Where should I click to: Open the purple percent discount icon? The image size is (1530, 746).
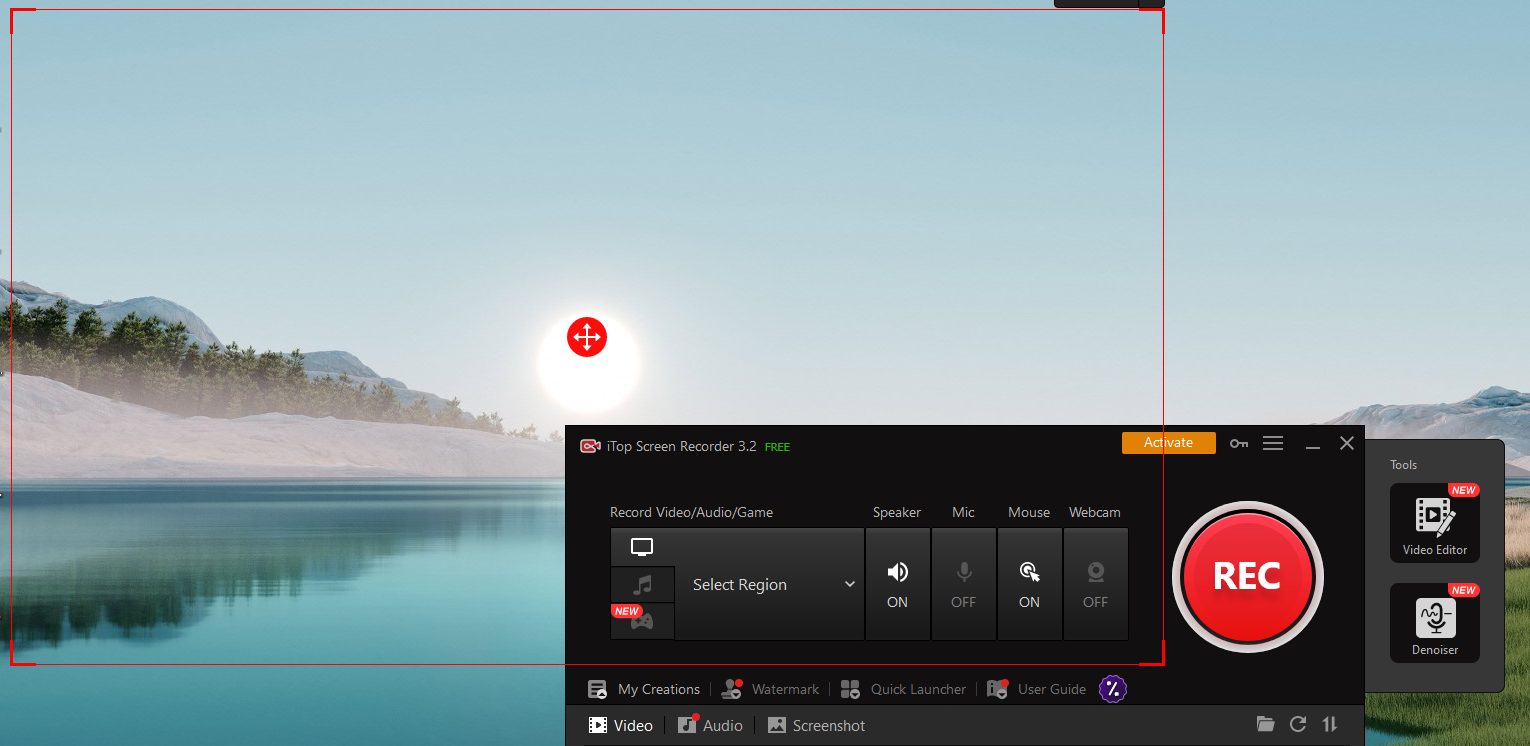coord(1112,689)
